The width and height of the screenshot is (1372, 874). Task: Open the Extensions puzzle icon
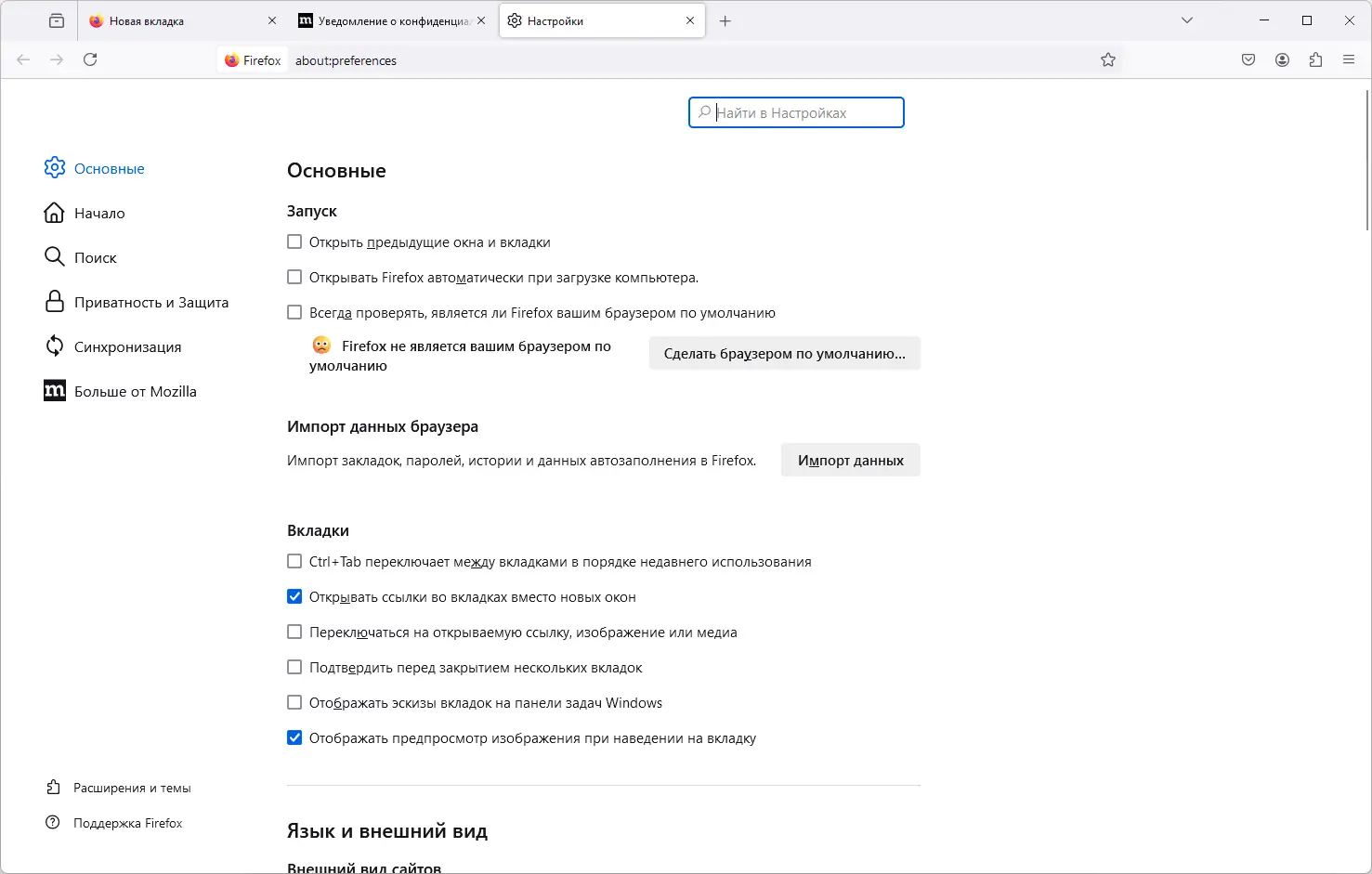(x=1315, y=60)
